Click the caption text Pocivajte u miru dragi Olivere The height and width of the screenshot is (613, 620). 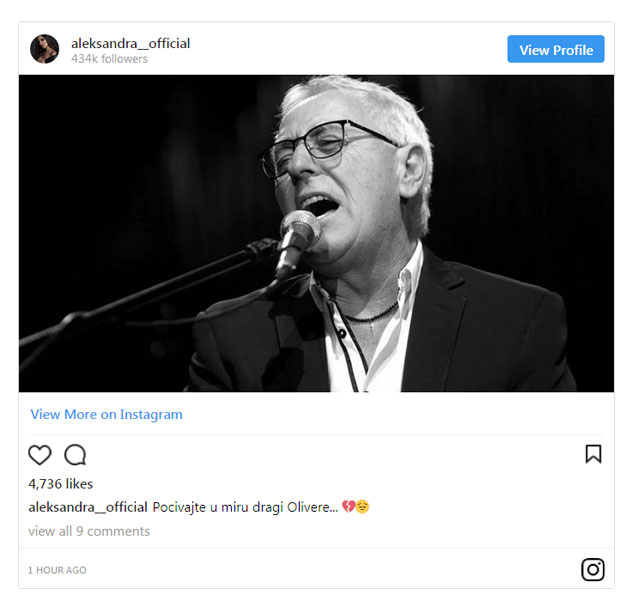pyautogui.click(x=245, y=507)
